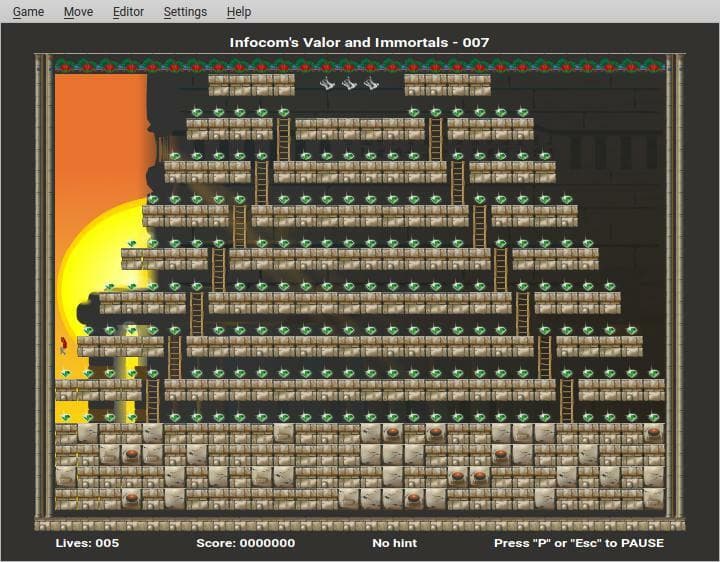720x562 pixels.
Task: Click the 'Lives: 005' status text
Action: (87, 543)
